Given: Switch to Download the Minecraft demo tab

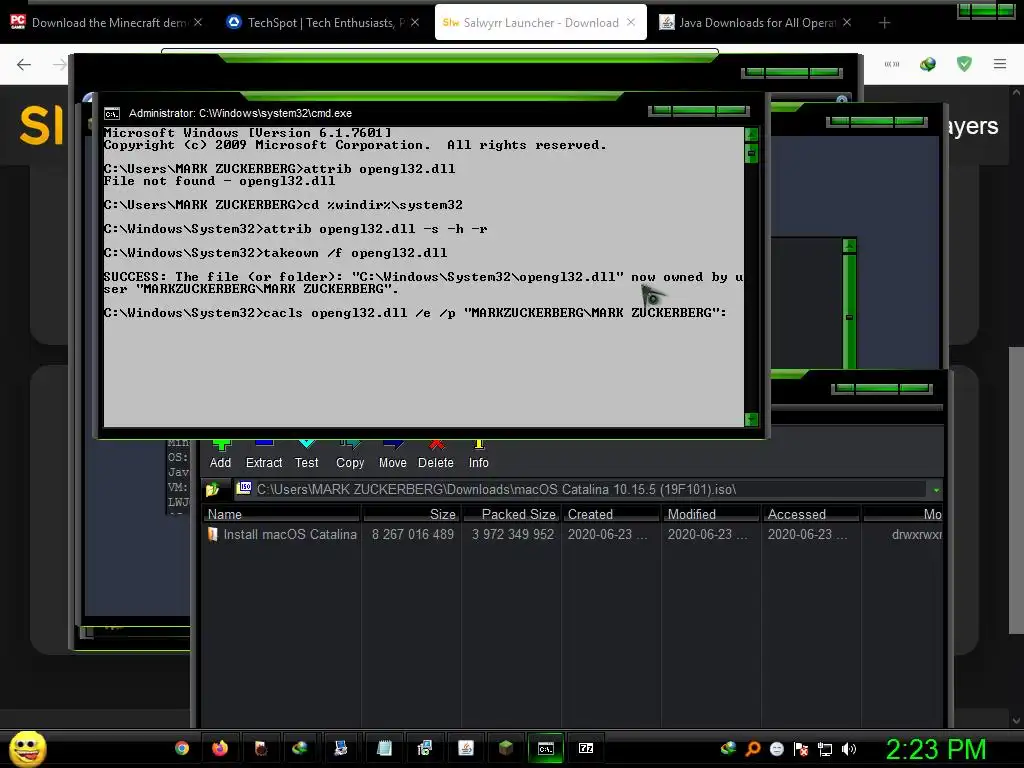Looking at the screenshot, I should pos(108,23).
